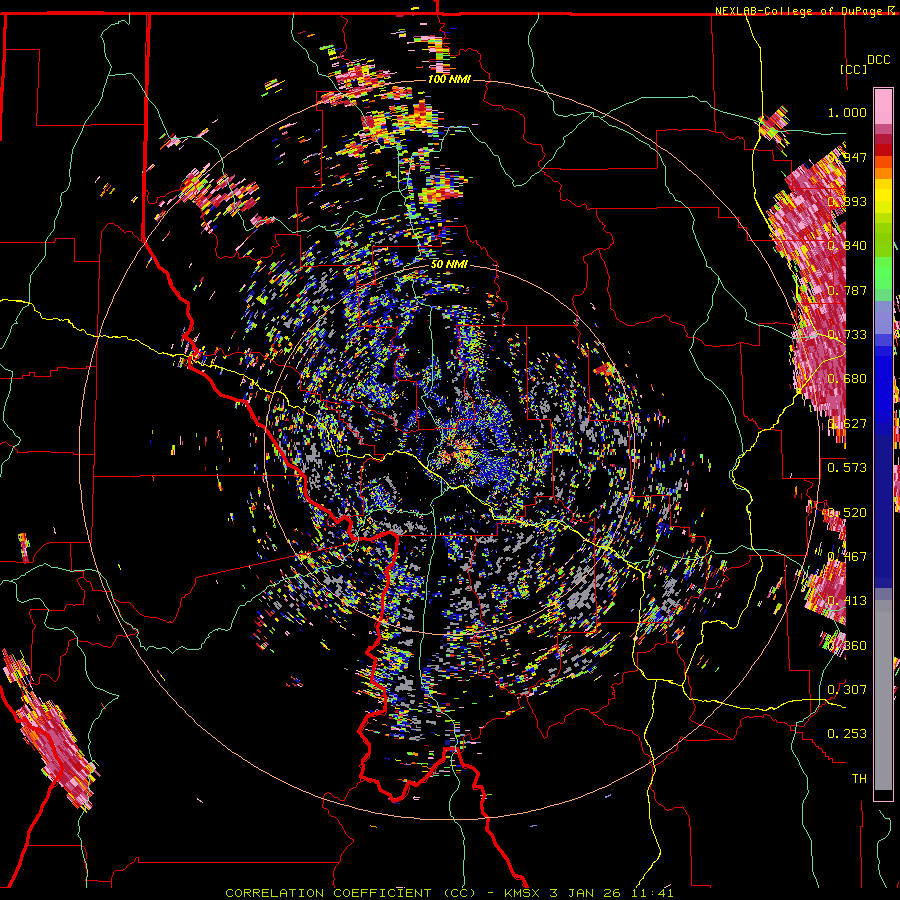Click the 0.467 legend value
900x900 pixels.
[847, 556]
